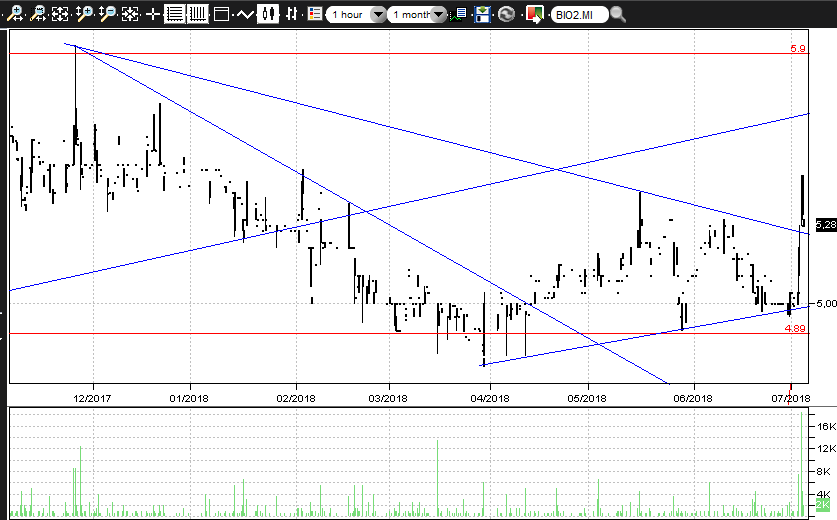837x520 pixels.
Task: Toggle horizontal grid lines
Action: click(175, 14)
